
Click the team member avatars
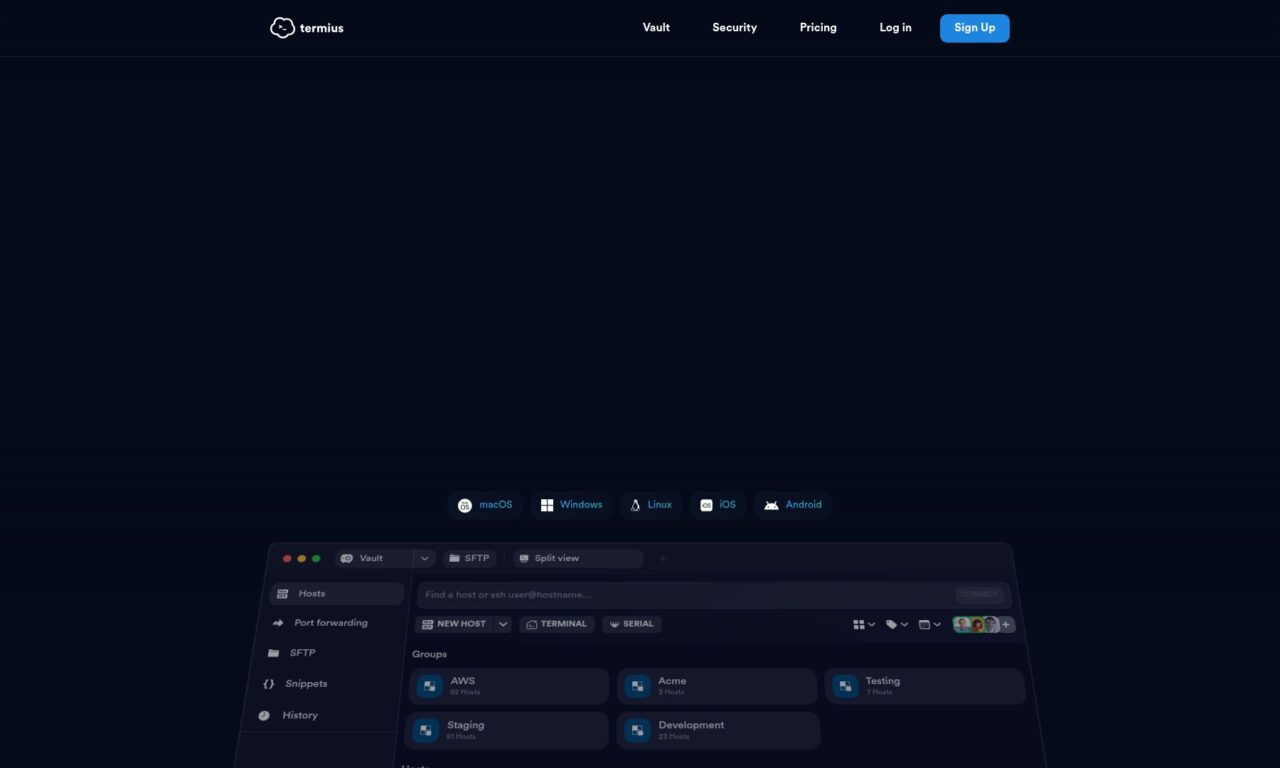click(x=976, y=625)
